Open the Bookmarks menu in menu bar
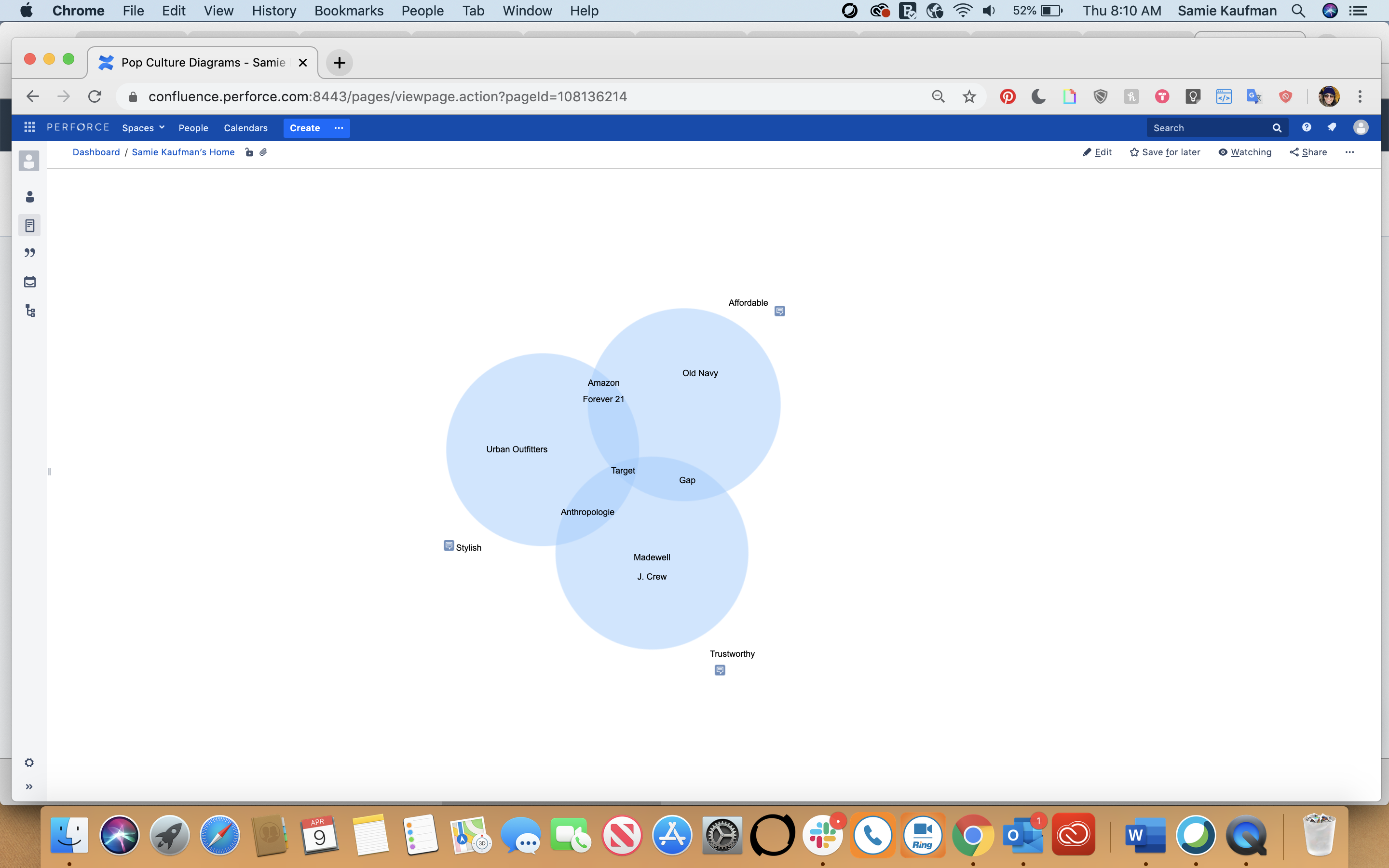Screen dimensions: 1389x868 [348, 10]
